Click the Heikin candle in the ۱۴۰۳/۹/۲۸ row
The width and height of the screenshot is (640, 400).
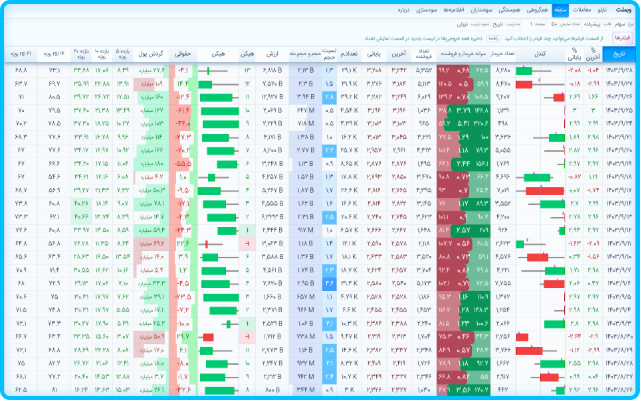click(x=213, y=71)
